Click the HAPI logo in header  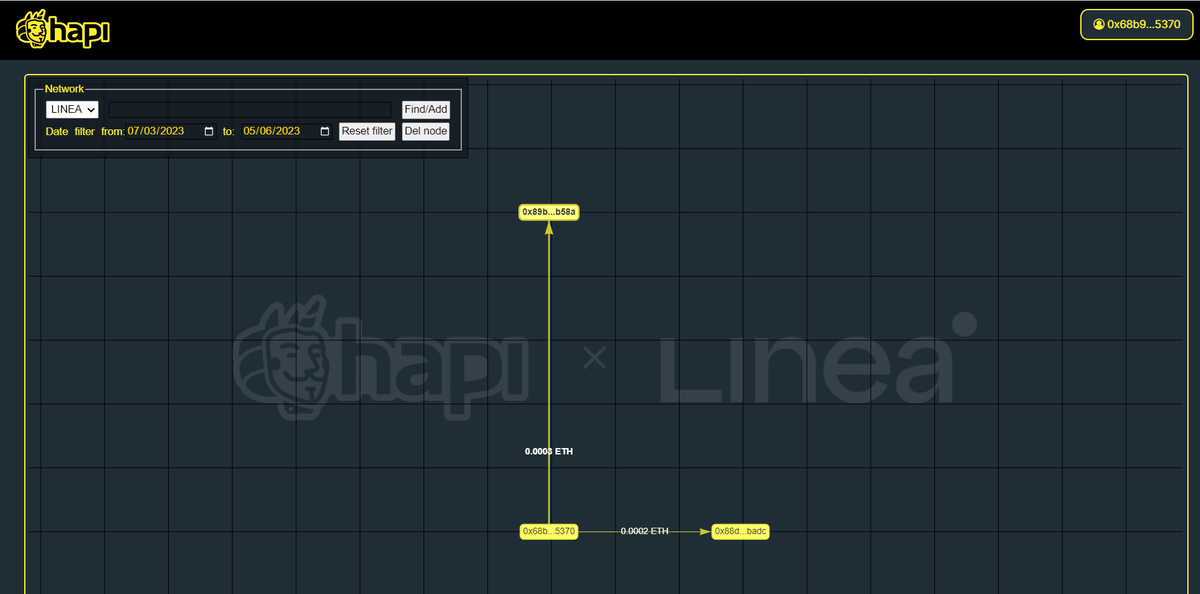click(x=62, y=29)
